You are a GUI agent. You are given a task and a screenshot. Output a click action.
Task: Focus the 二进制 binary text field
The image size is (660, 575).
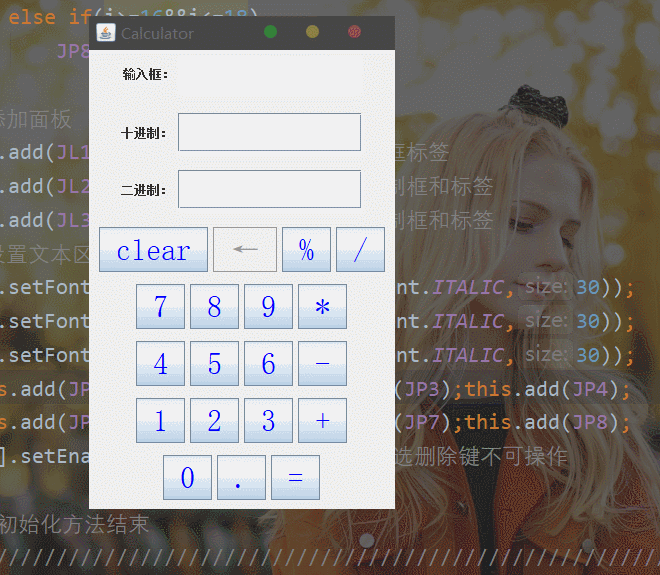click(269, 189)
